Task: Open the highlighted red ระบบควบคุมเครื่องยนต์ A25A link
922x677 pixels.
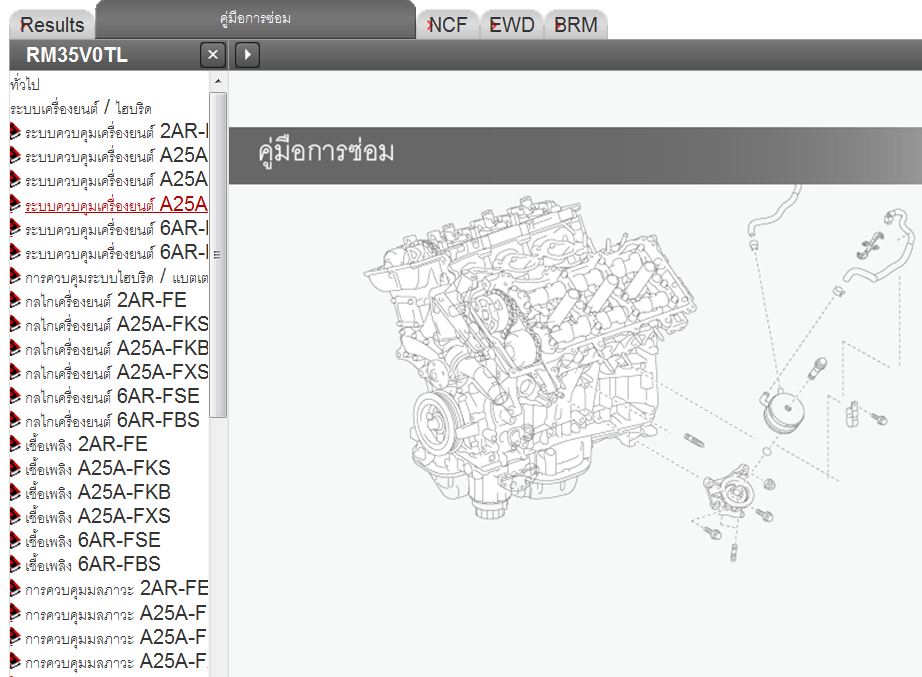Action: [115, 204]
